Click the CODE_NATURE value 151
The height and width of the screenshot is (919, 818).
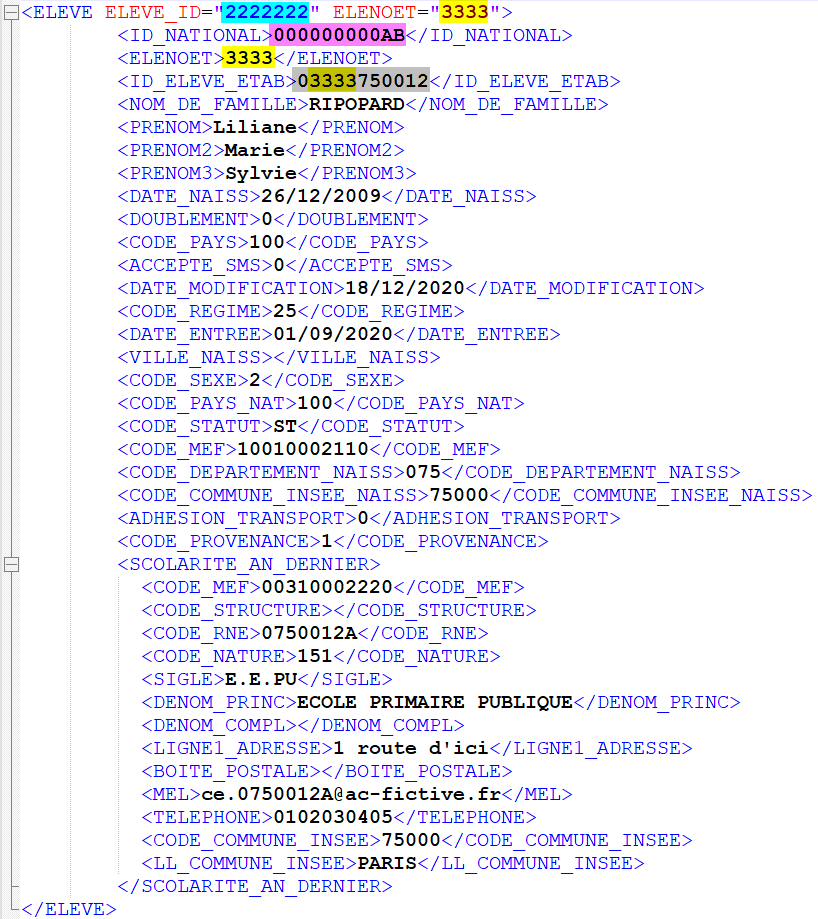coord(315,656)
